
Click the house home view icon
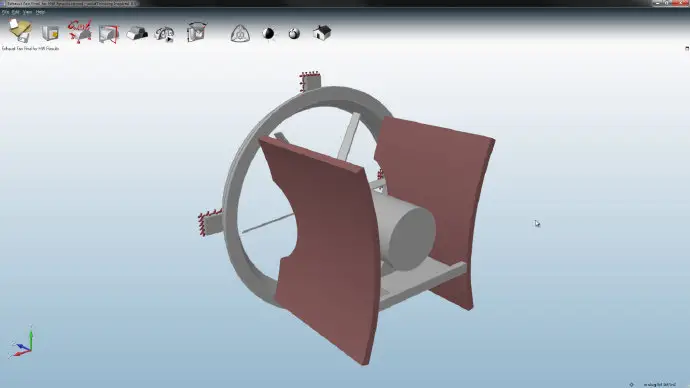pyautogui.click(x=322, y=33)
